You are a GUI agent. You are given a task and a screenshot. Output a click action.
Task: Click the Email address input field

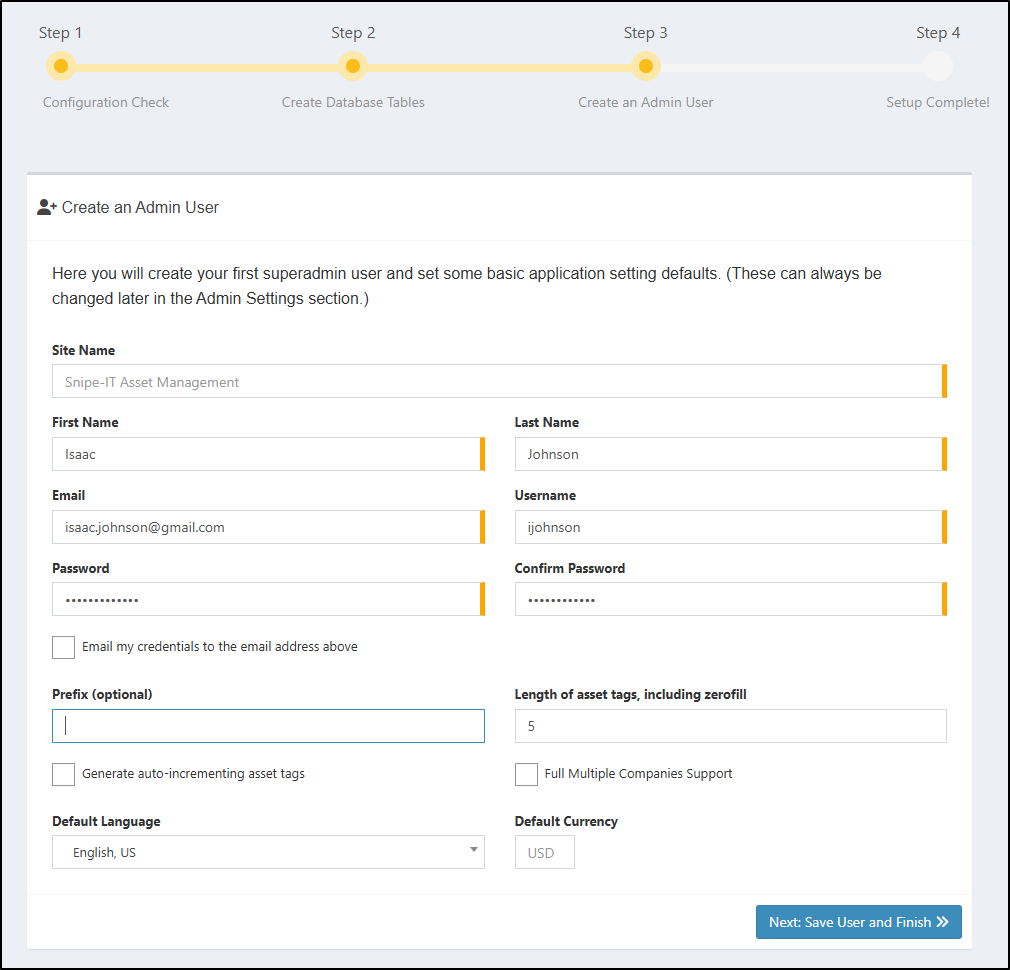266,527
